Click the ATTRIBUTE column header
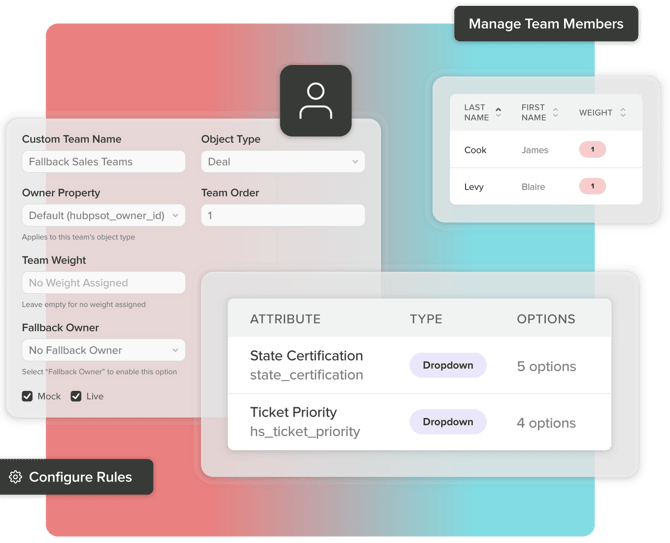670x543 pixels. (285, 319)
